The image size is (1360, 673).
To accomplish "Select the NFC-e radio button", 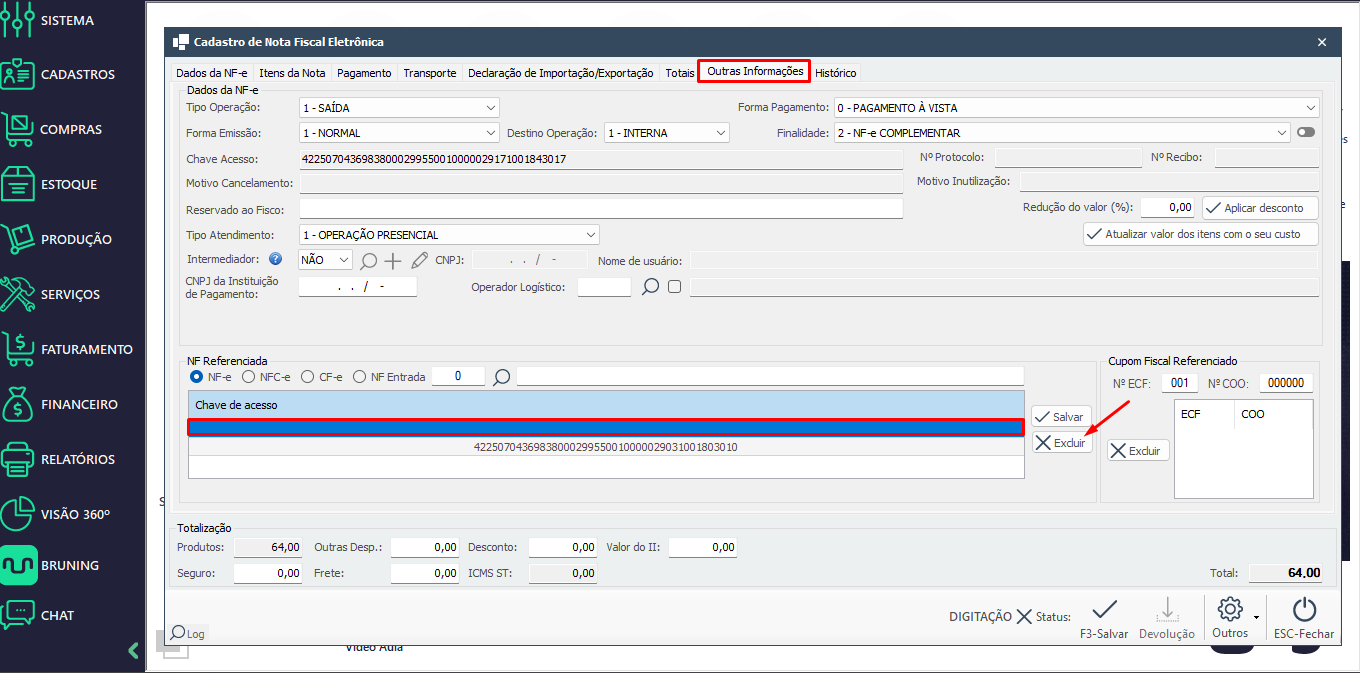I will click(x=249, y=377).
